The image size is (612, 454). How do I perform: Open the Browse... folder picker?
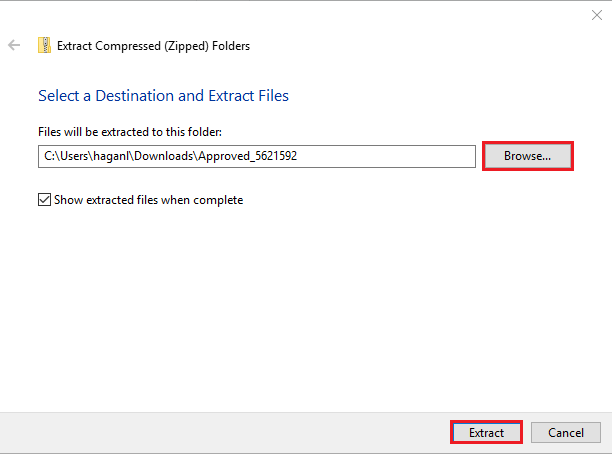point(528,156)
